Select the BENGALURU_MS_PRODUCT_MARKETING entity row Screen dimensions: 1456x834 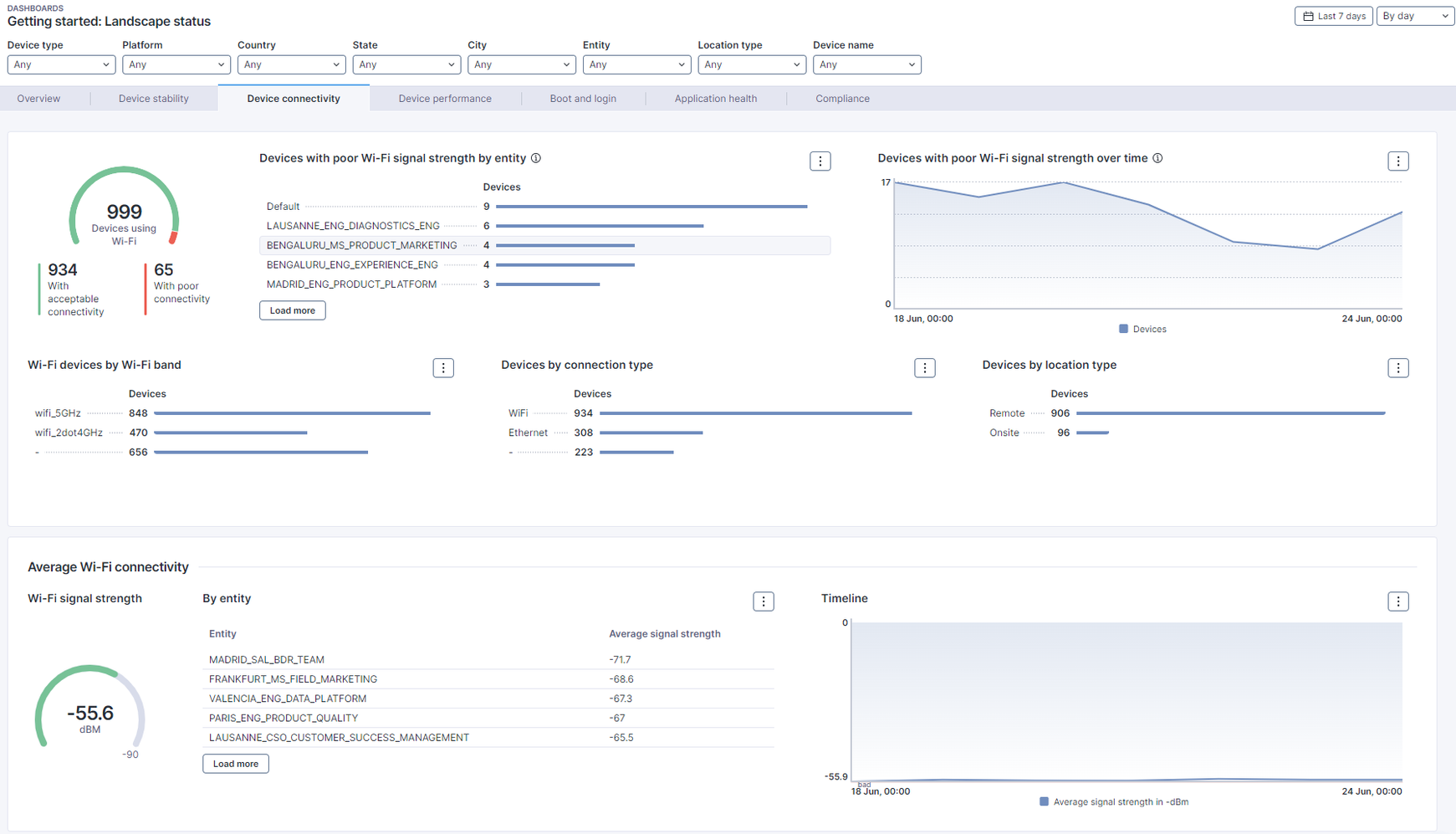[x=361, y=245]
